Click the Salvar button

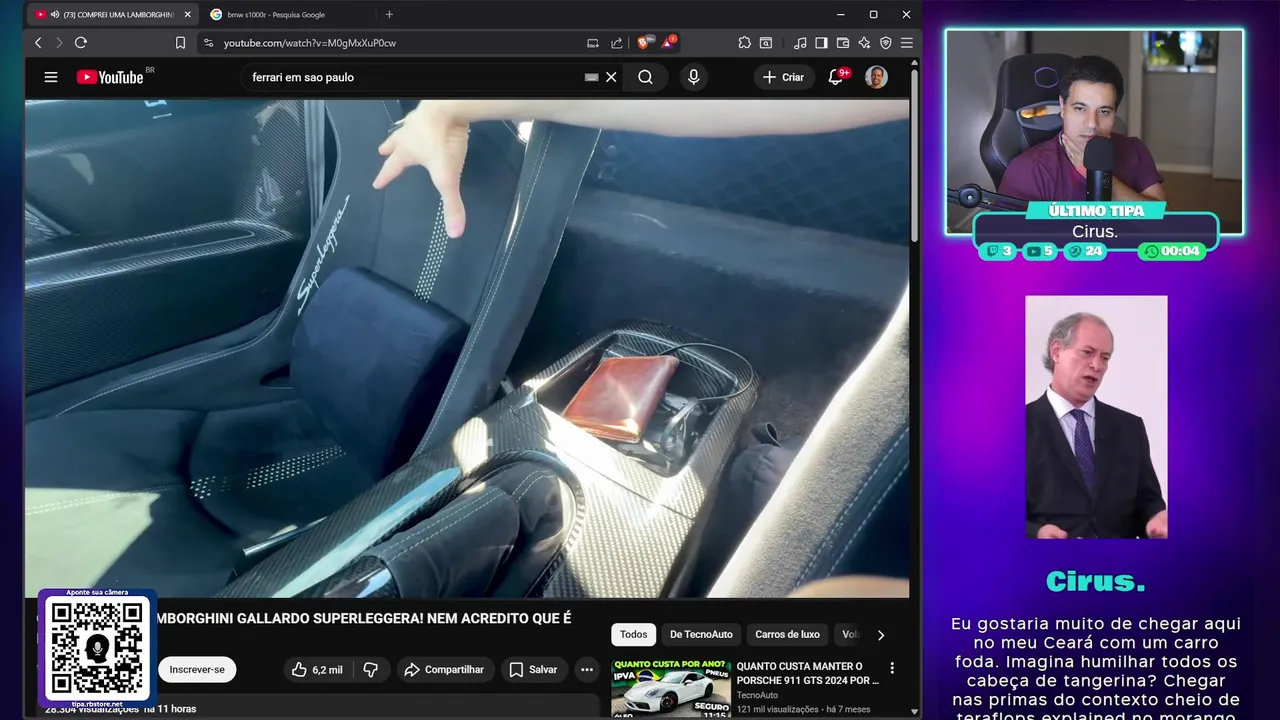click(x=532, y=670)
